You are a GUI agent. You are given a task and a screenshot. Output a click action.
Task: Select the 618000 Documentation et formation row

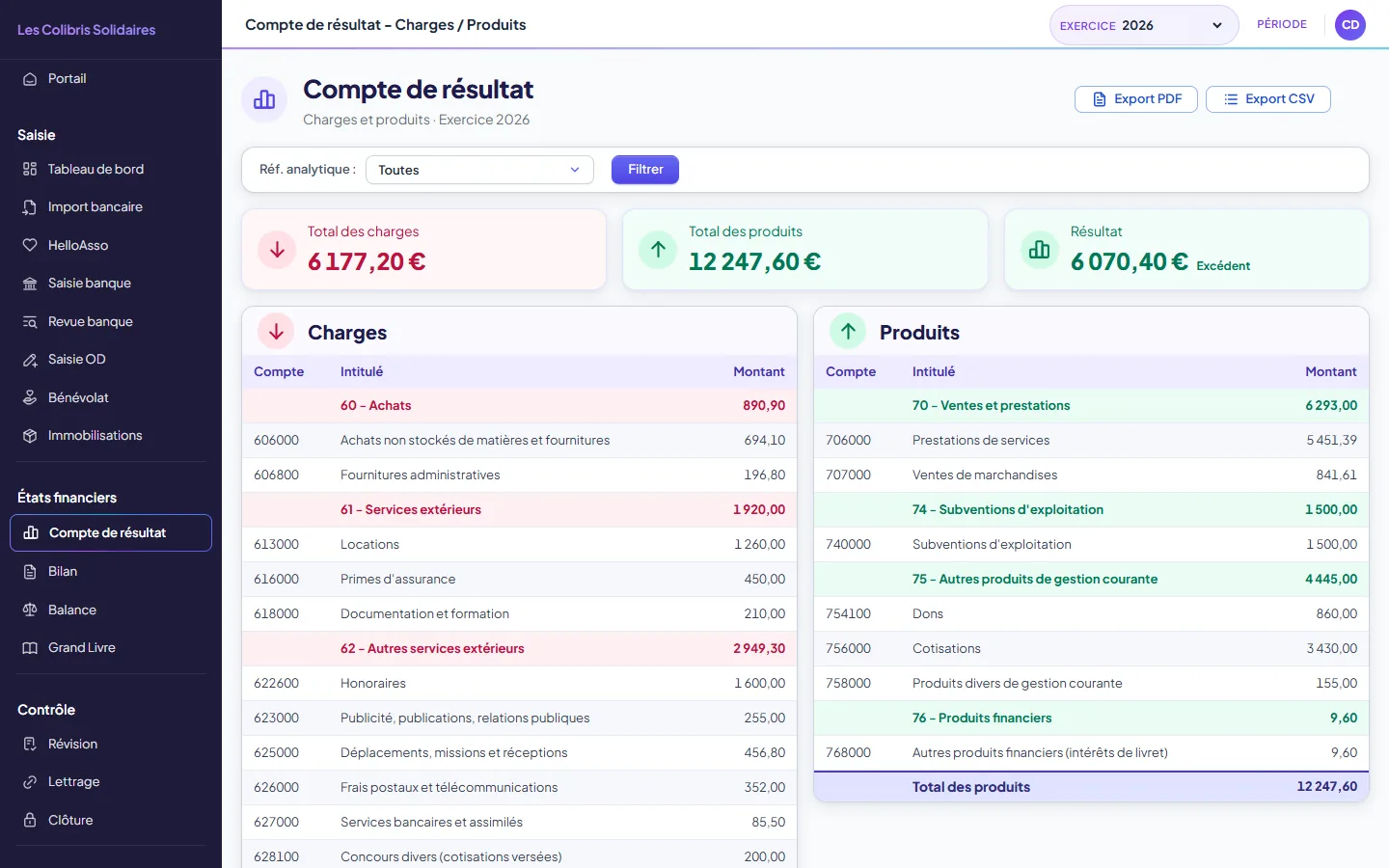coord(519,614)
